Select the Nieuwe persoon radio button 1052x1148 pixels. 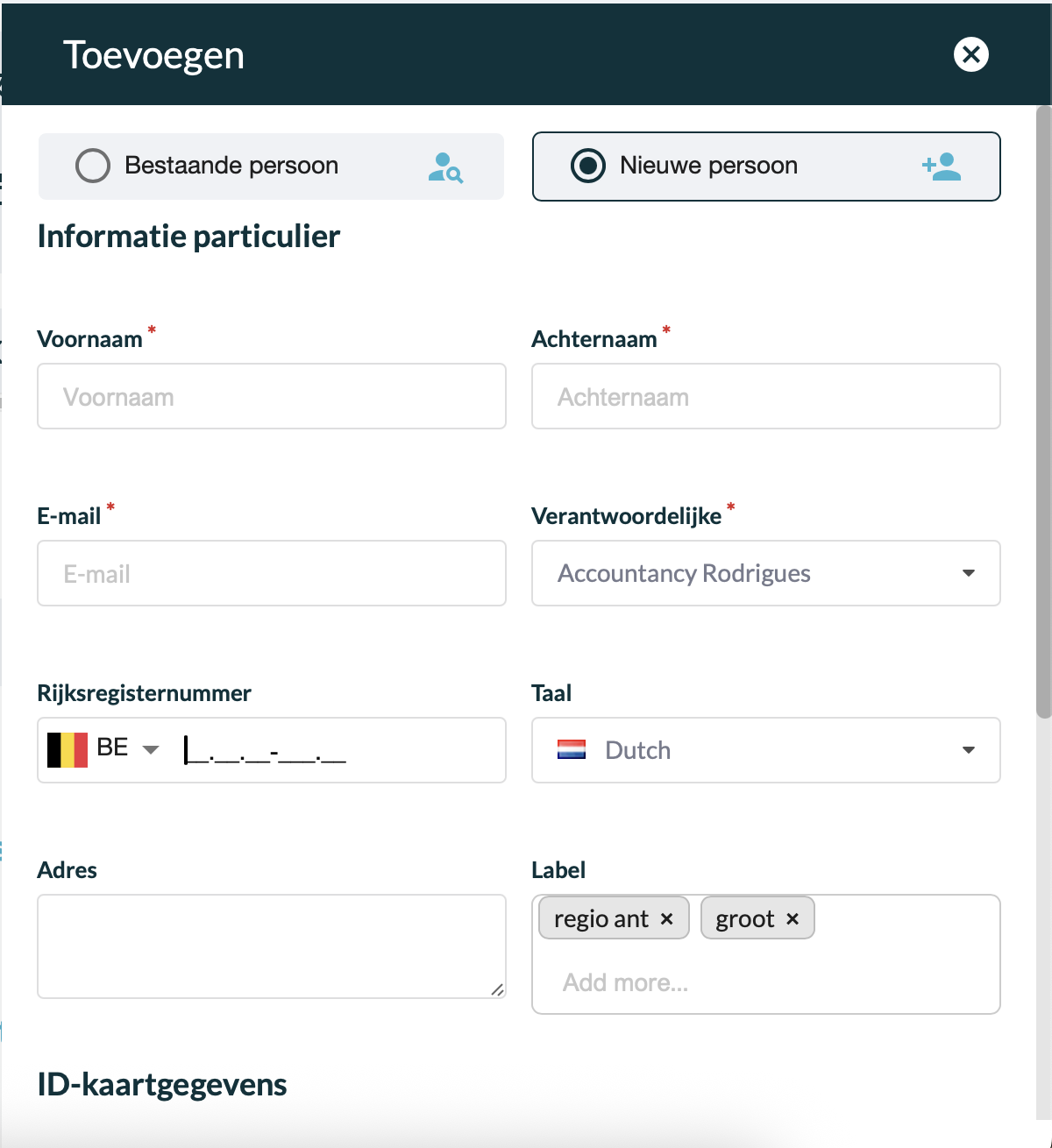588,166
